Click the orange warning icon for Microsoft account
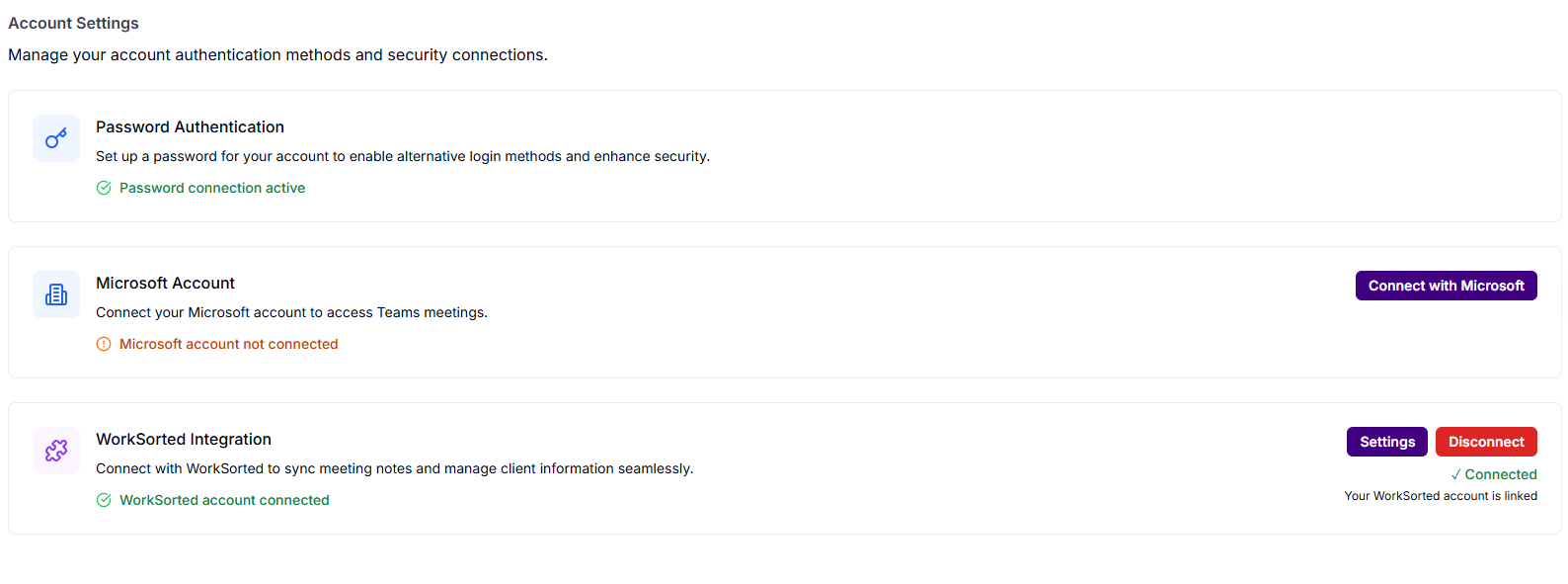 104,343
